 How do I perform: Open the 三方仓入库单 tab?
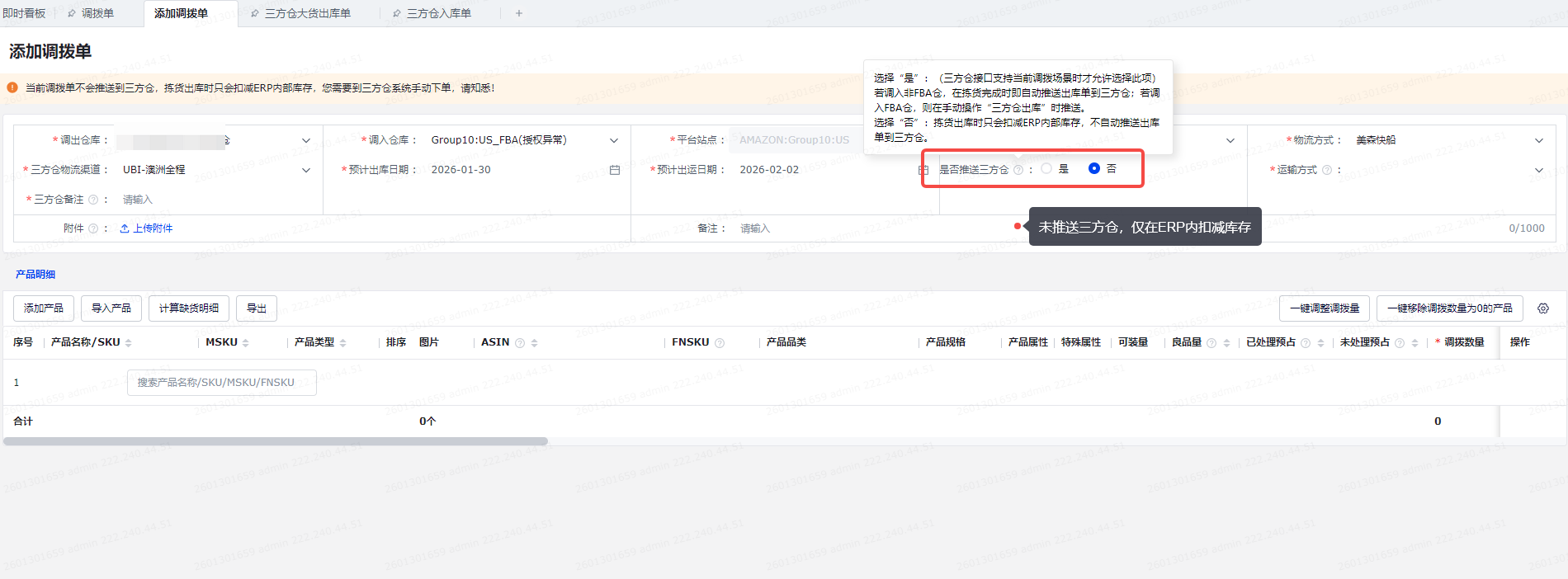coord(438,13)
